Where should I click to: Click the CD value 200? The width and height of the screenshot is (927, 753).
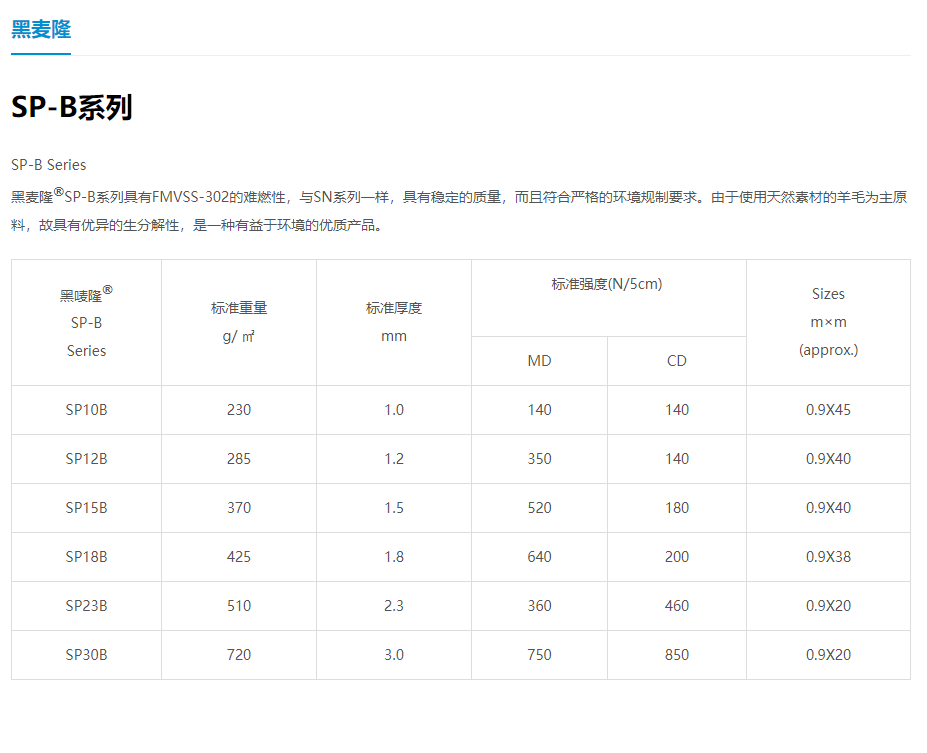[677, 557]
